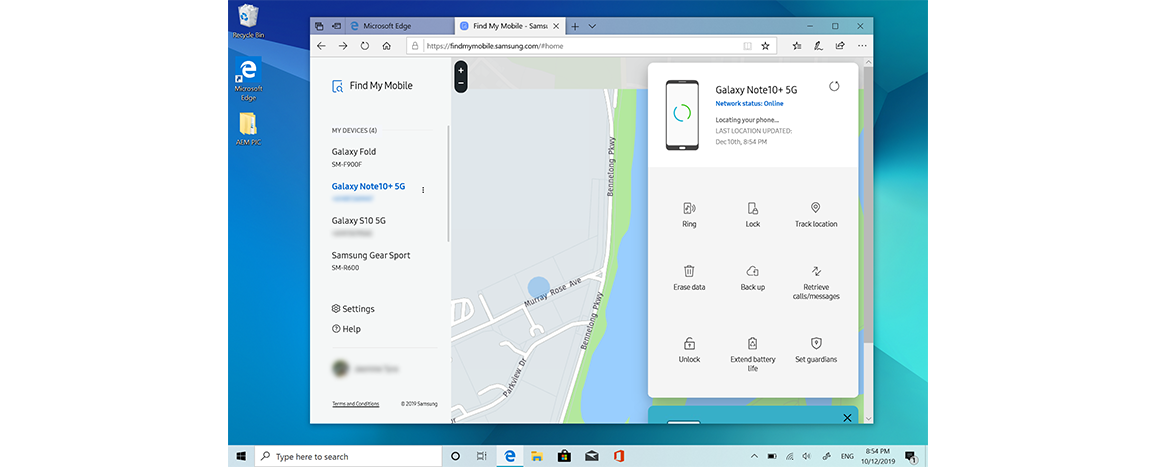Viewport: 1156px width, 467px height.
Task: Open Cortana from taskbar
Action: [x=455, y=456]
